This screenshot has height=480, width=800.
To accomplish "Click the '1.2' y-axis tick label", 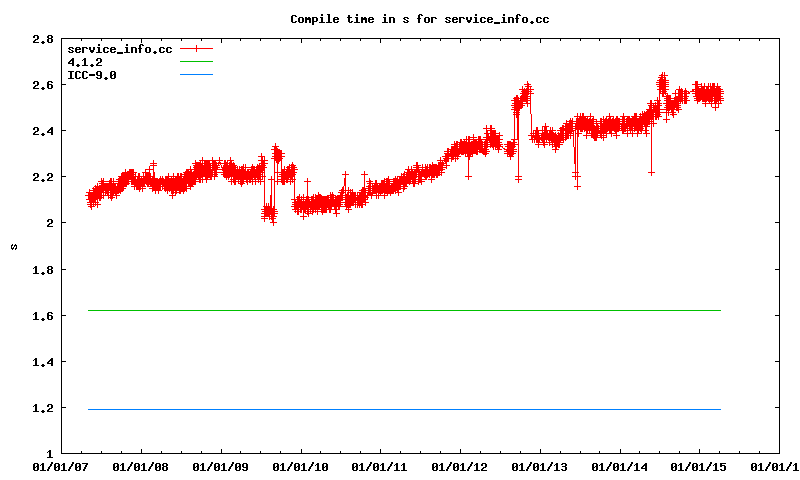I will point(42,408).
